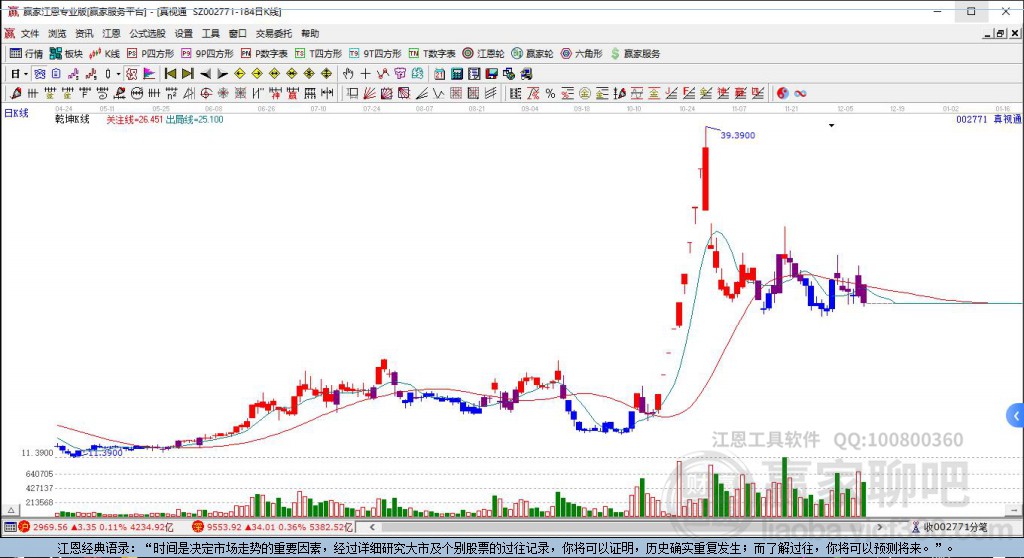This screenshot has height=558, width=1024.
Task: Step chart left with black left arrow
Action: 206,74
